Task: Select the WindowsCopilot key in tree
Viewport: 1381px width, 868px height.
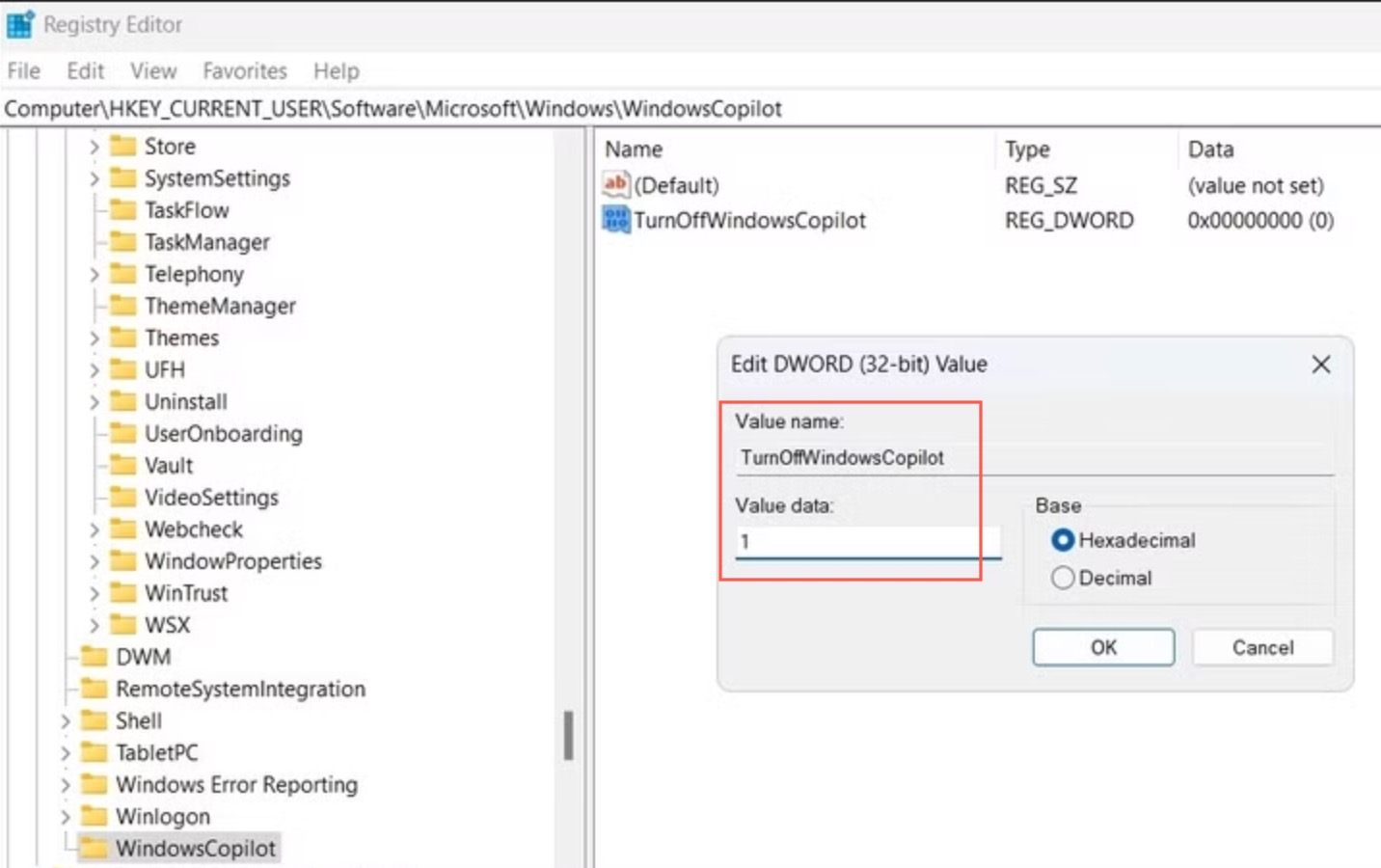Action: [x=196, y=849]
